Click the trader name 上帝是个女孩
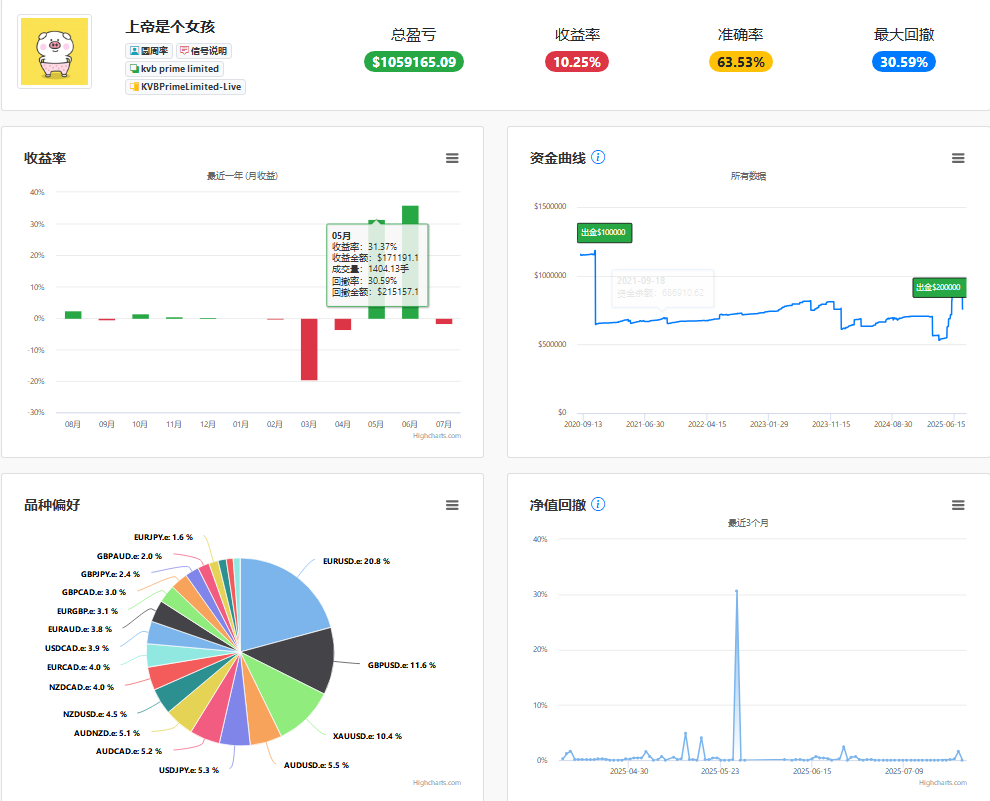This screenshot has width=990, height=801. (170, 27)
